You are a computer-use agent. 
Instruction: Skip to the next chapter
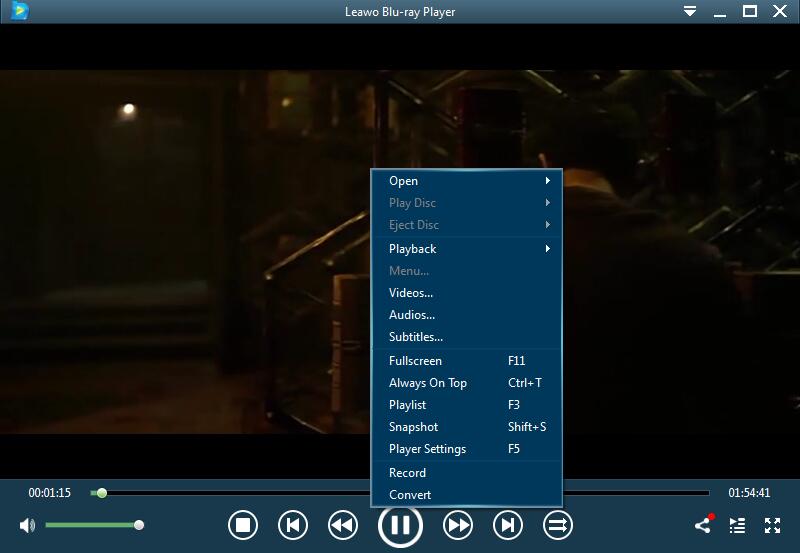point(508,525)
